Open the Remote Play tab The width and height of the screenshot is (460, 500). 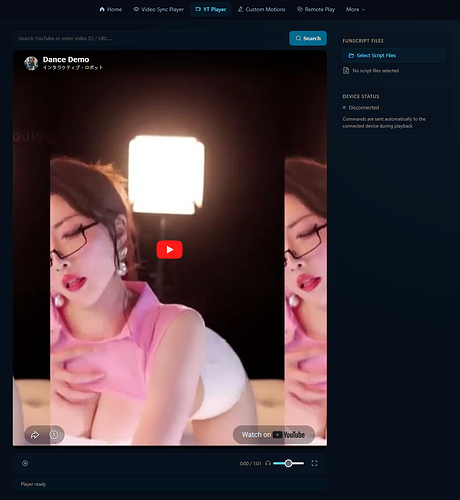coord(316,9)
